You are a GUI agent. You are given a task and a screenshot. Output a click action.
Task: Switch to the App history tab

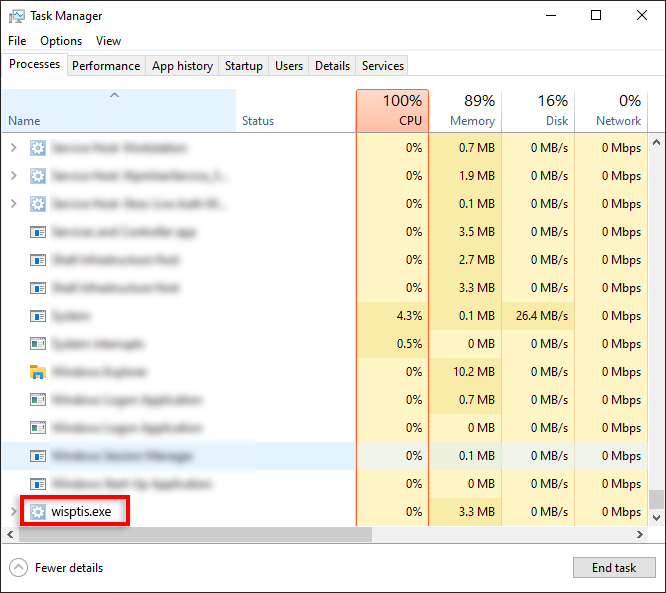click(182, 66)
